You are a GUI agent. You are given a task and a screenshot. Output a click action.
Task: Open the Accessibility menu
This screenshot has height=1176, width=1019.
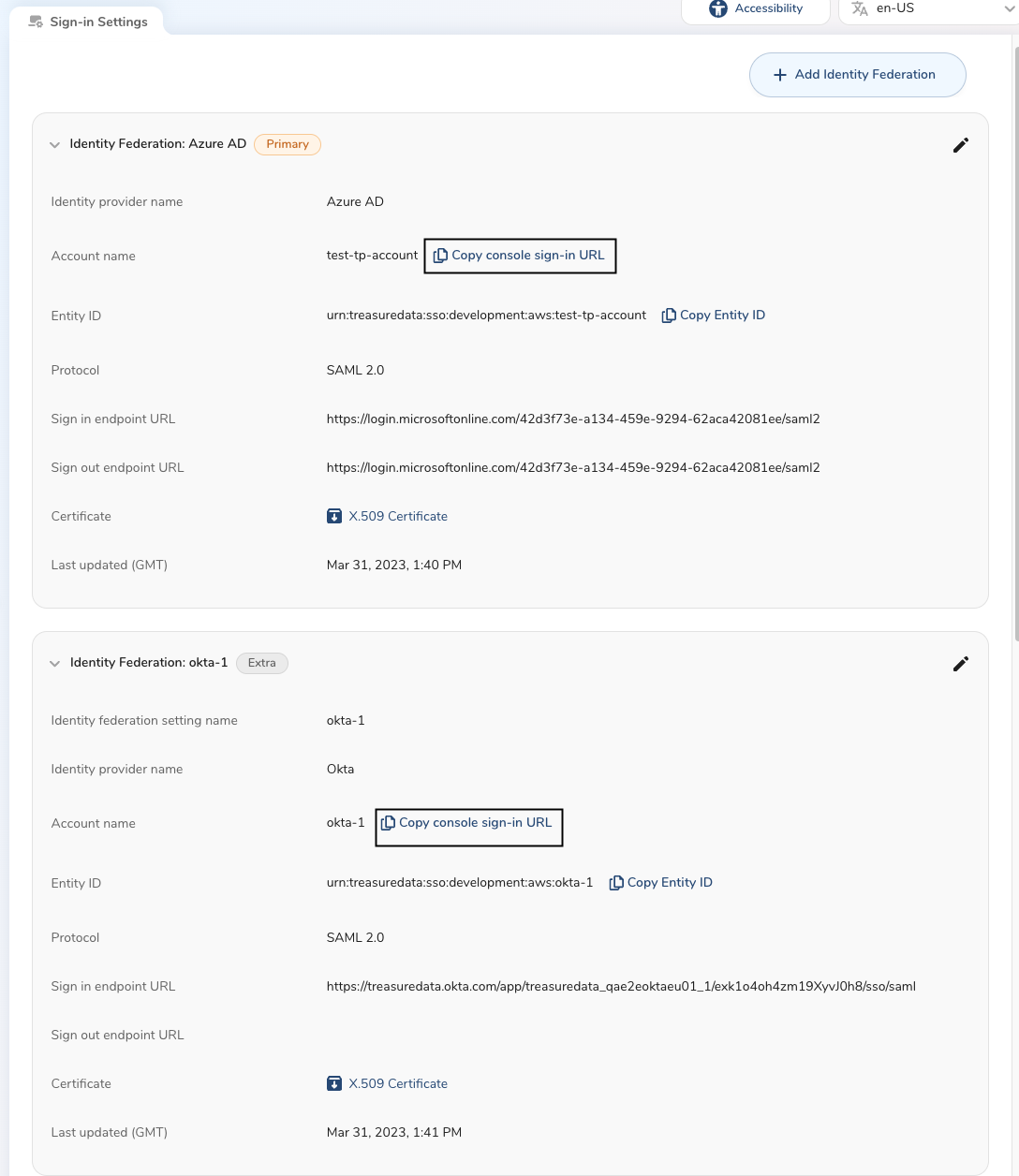pos(768,8)
